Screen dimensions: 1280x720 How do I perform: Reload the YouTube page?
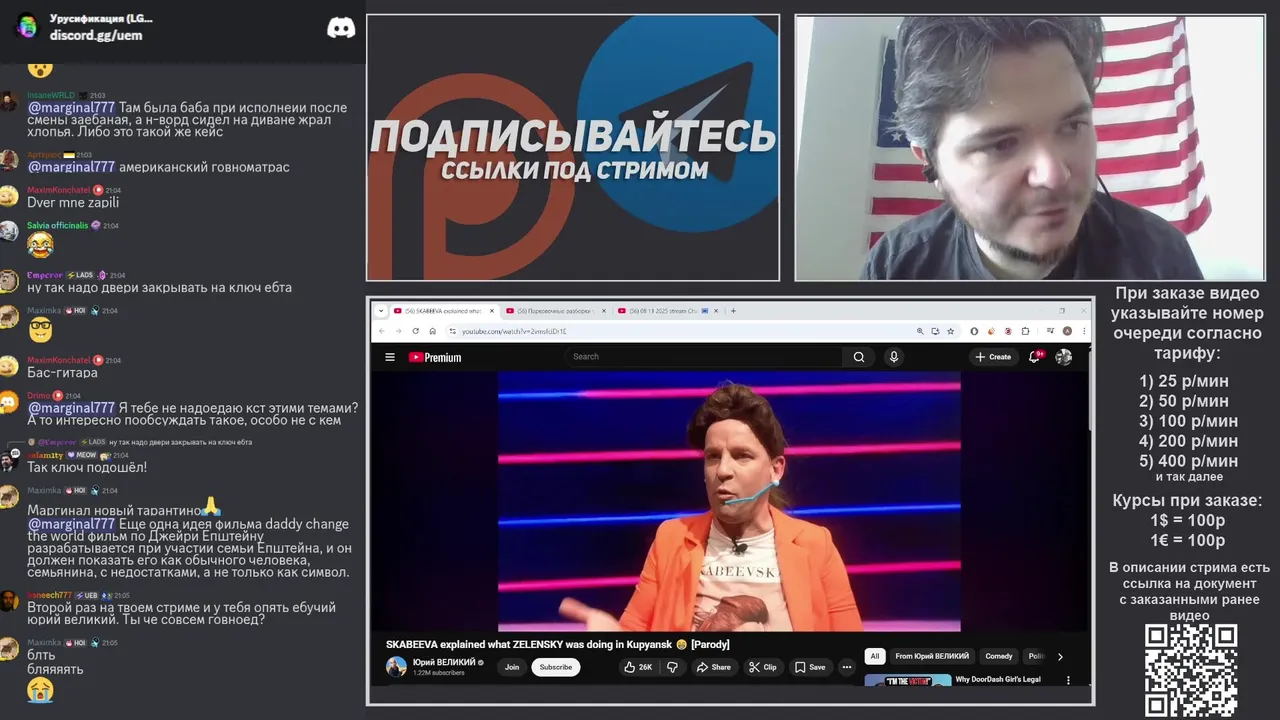[415, 331]
